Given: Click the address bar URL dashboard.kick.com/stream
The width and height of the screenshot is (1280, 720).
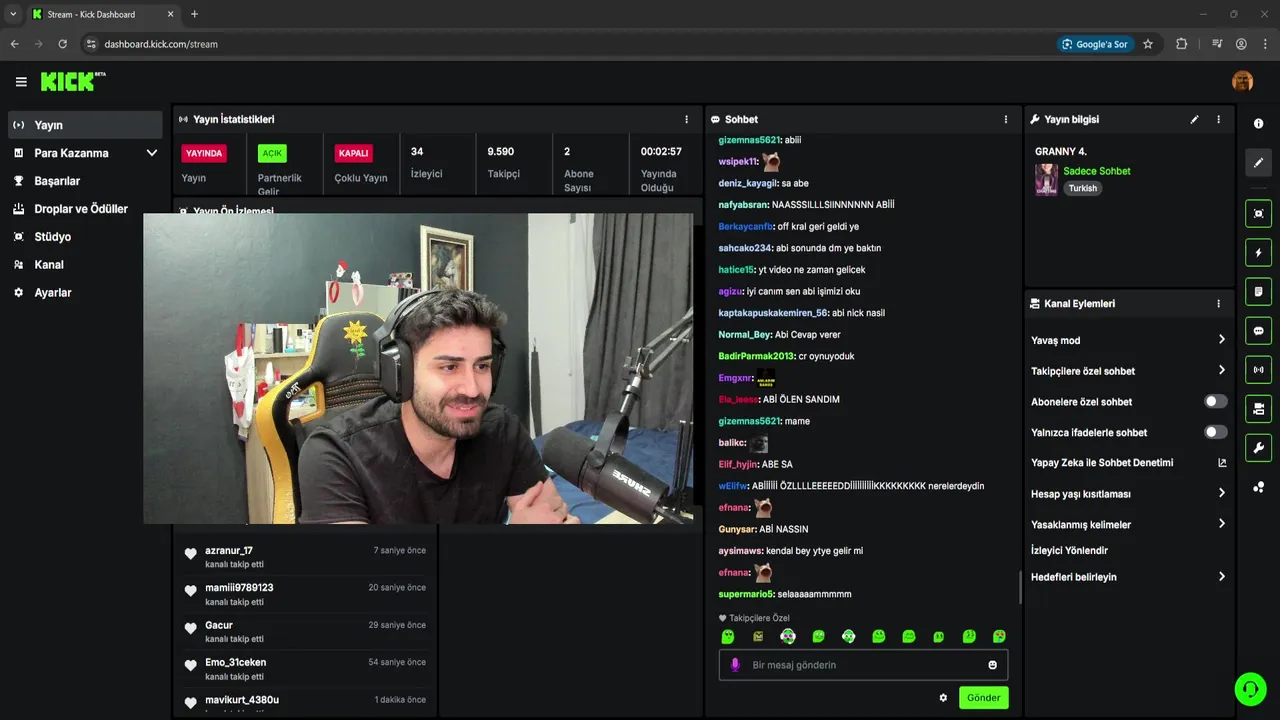Looking at the screenshot, I should coord(161,44).
